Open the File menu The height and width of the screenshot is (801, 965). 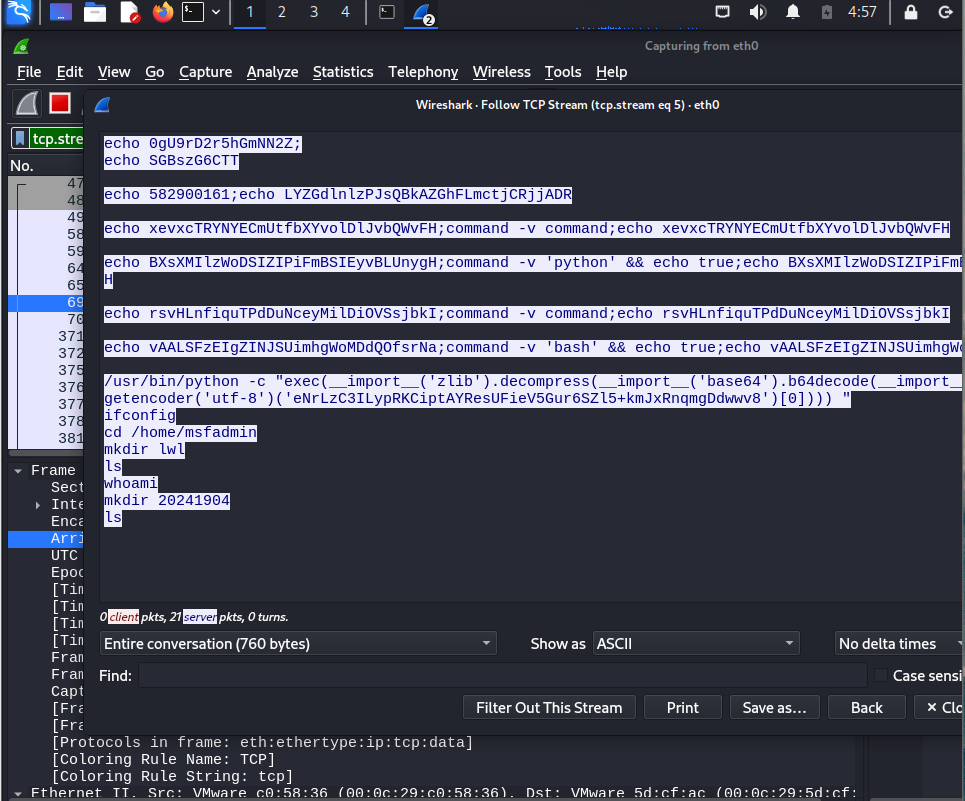click(x=29, y=72)
